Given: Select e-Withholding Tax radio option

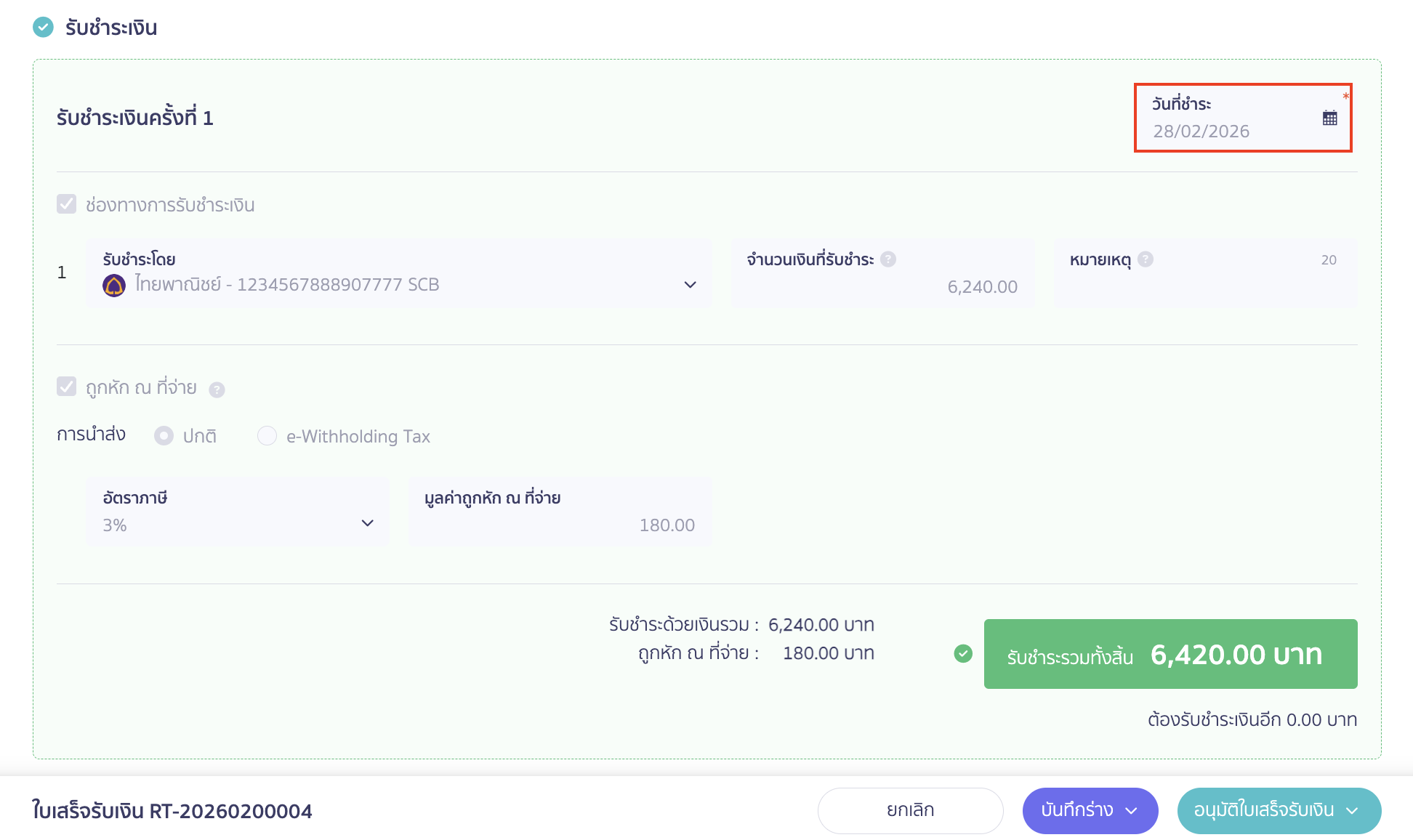Looking at the screenshot, I should point(267,436).
